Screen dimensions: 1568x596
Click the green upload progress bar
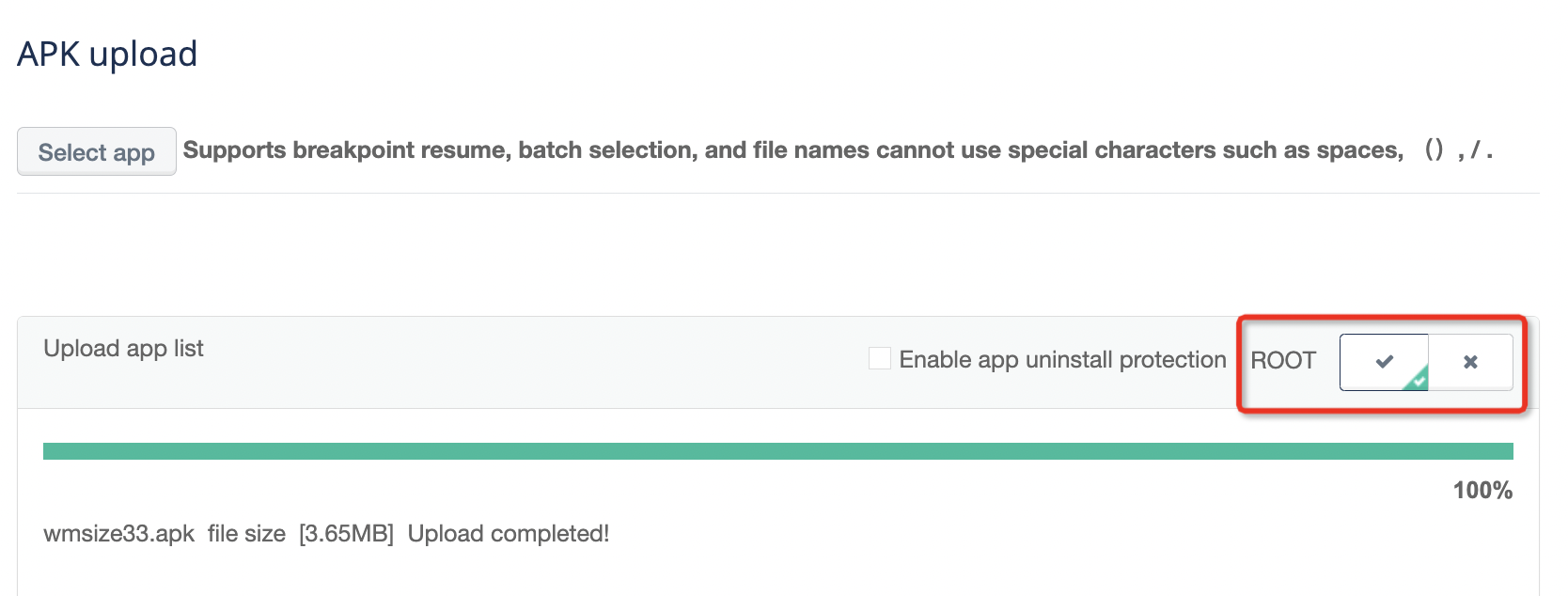tap(778, 451)
